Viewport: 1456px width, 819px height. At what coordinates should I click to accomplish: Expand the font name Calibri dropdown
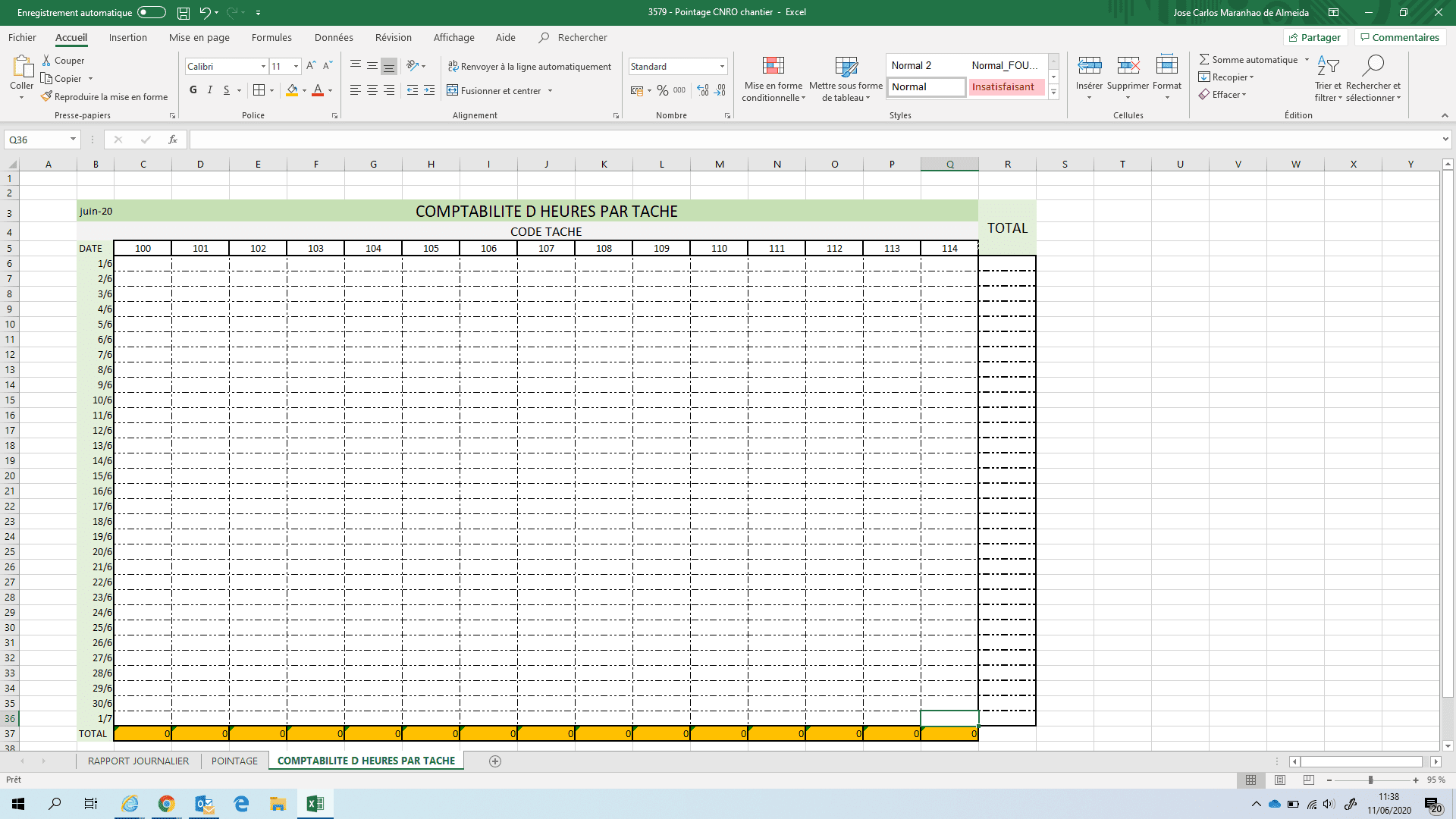[x=263, y=67]
